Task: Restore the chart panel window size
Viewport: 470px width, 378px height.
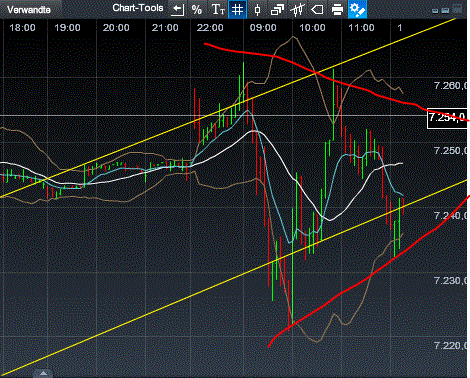Action: pyautogui.click(x=445, y=11)
